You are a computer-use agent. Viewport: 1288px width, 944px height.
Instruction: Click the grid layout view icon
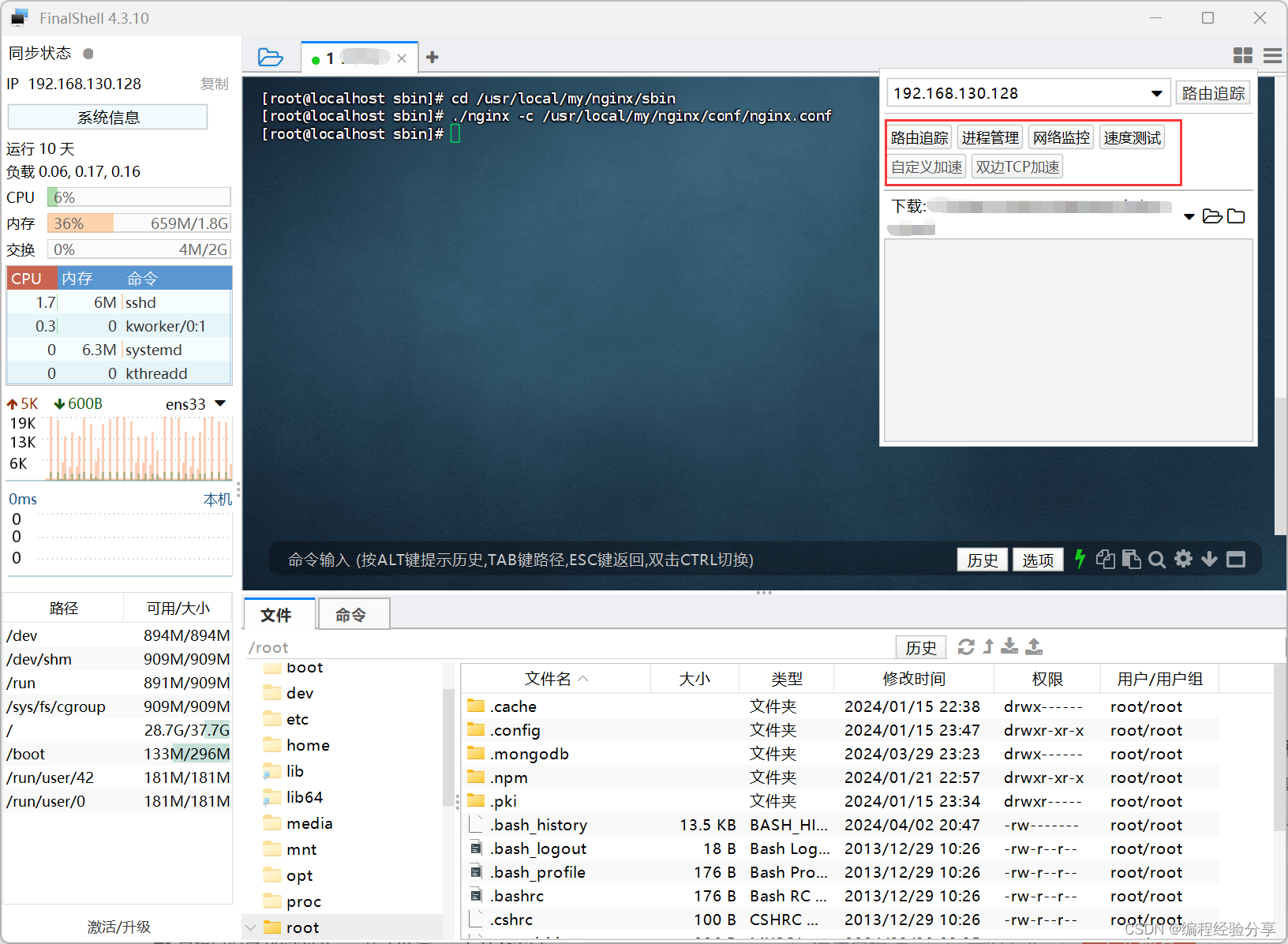[x=1242, y=55]
